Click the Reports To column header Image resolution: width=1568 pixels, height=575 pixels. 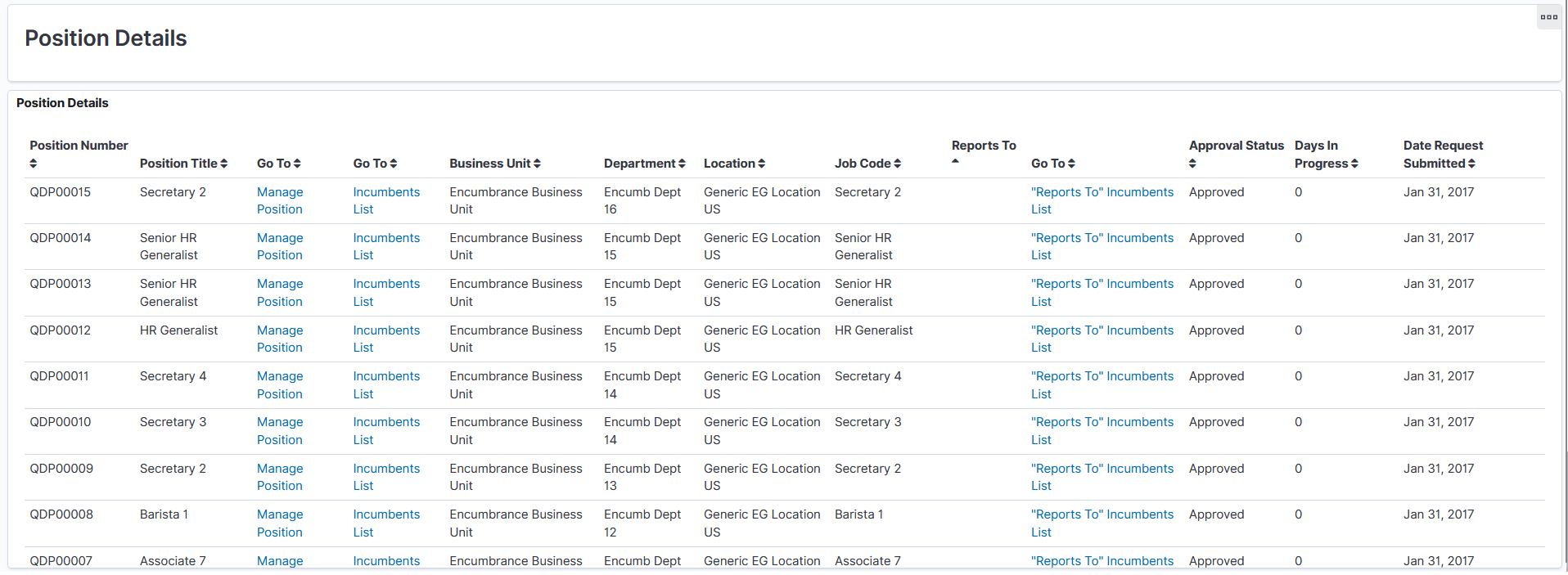(x=984, y=146)
